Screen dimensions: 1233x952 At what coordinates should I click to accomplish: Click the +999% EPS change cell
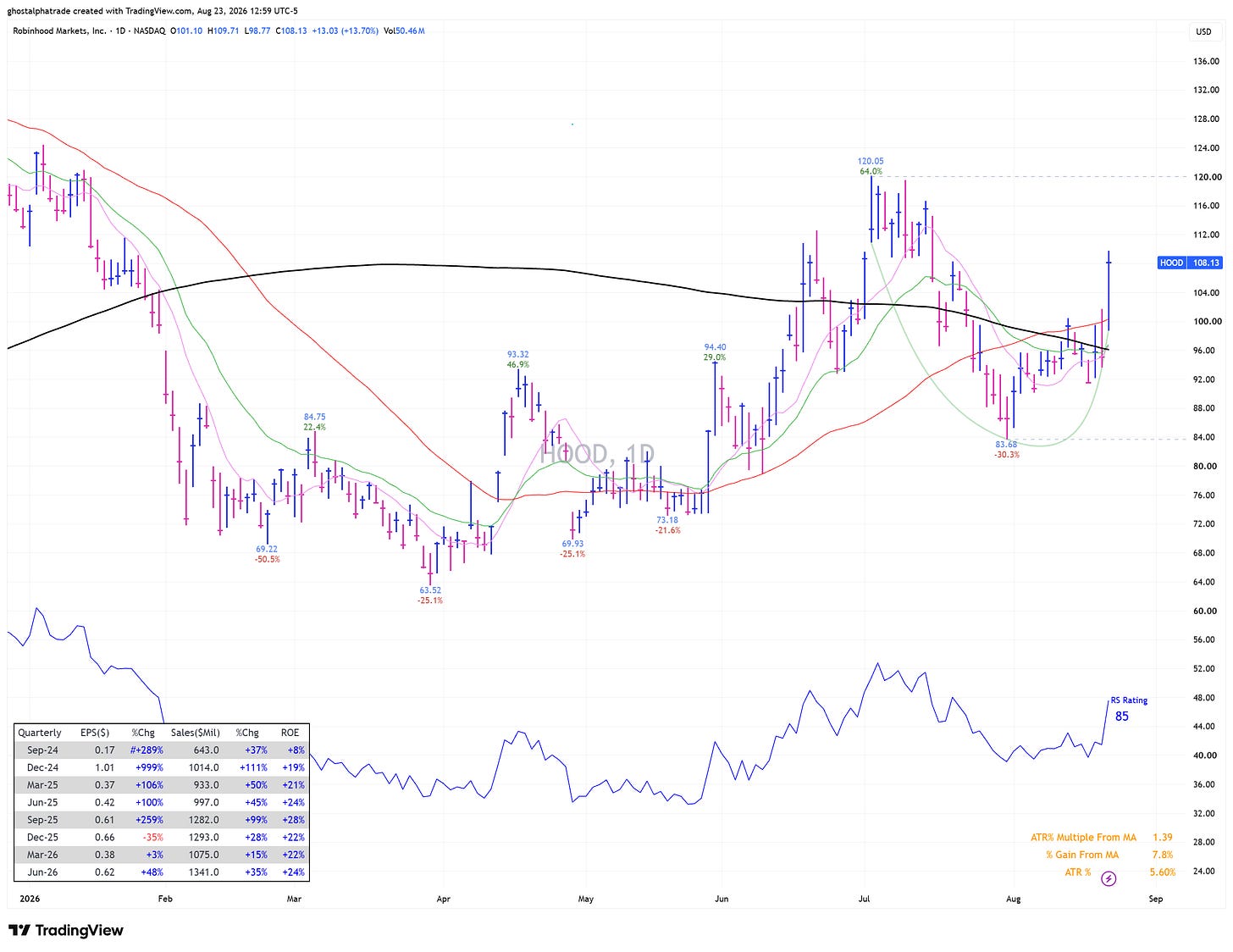(149, 768)
